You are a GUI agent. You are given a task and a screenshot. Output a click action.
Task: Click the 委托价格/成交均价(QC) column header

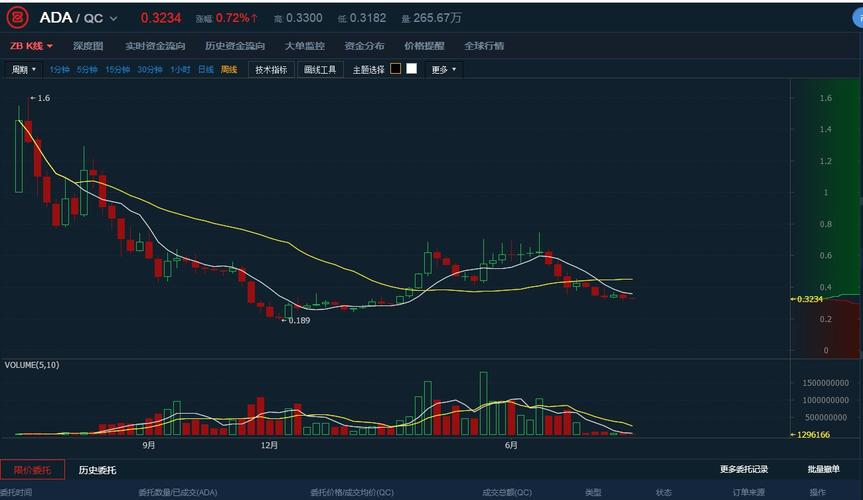click(352, 492)
